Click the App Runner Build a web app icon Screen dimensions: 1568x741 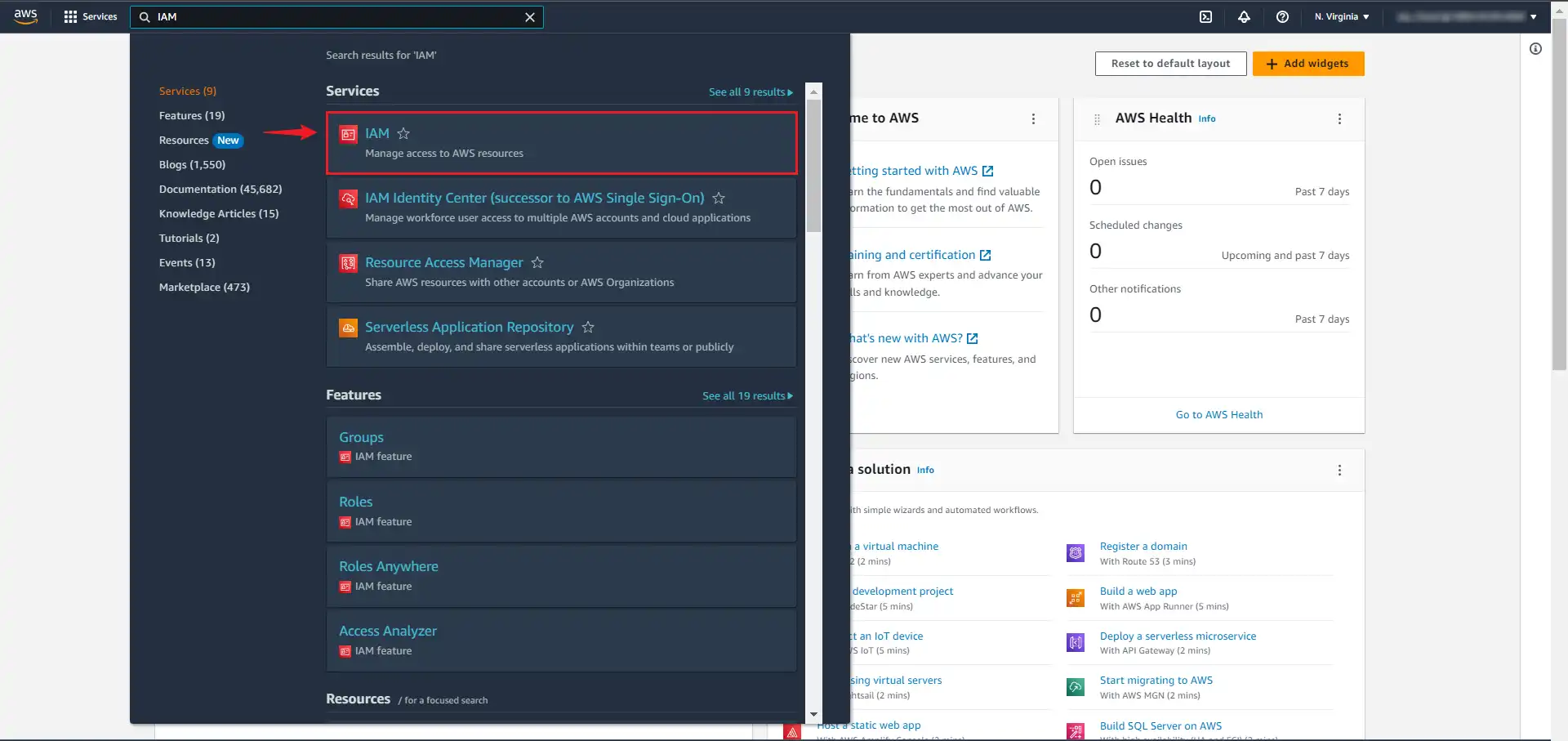(1076, 598)
